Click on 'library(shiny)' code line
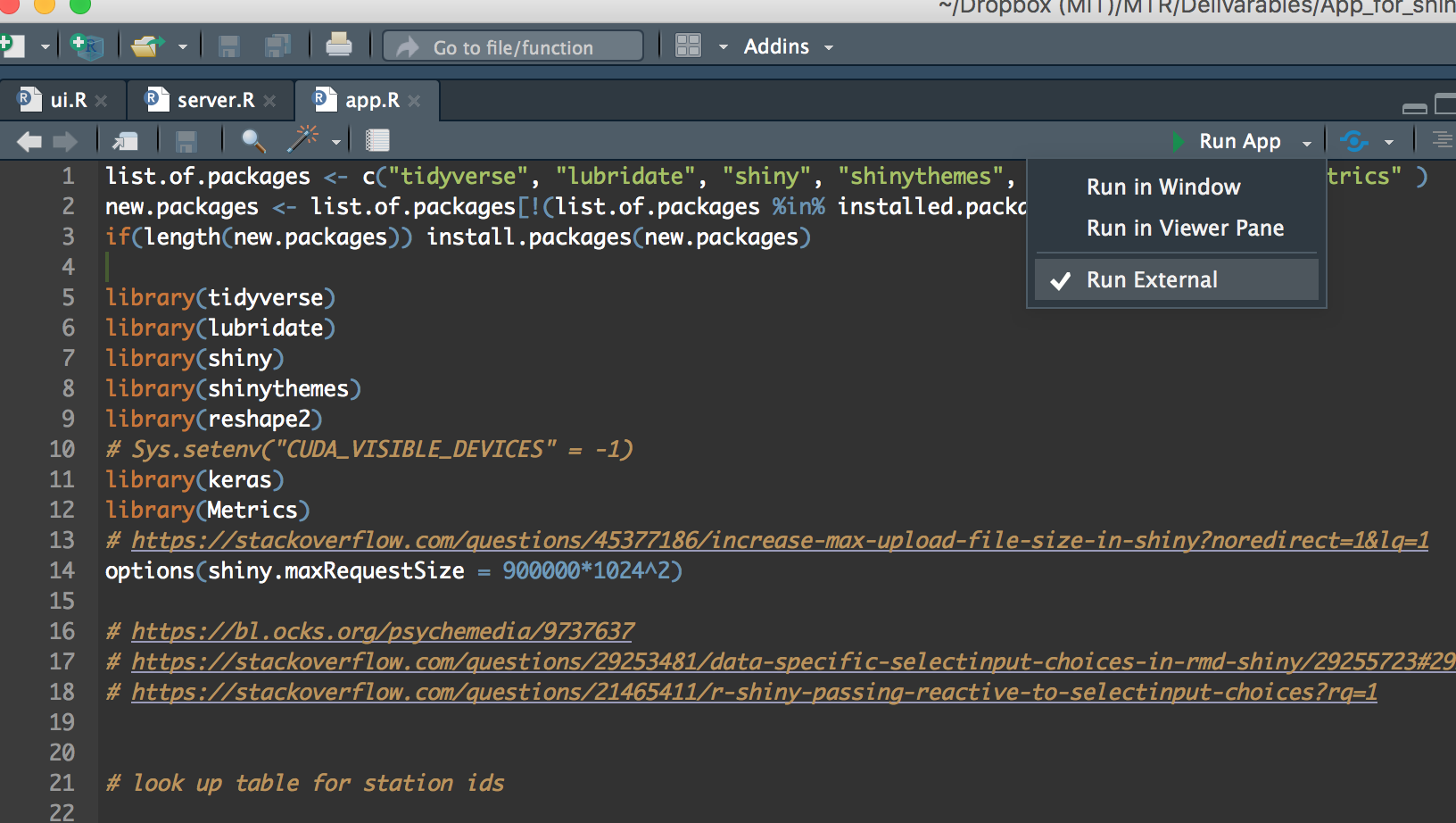This screenshot has width=1456, height=823. click(194, 358)
